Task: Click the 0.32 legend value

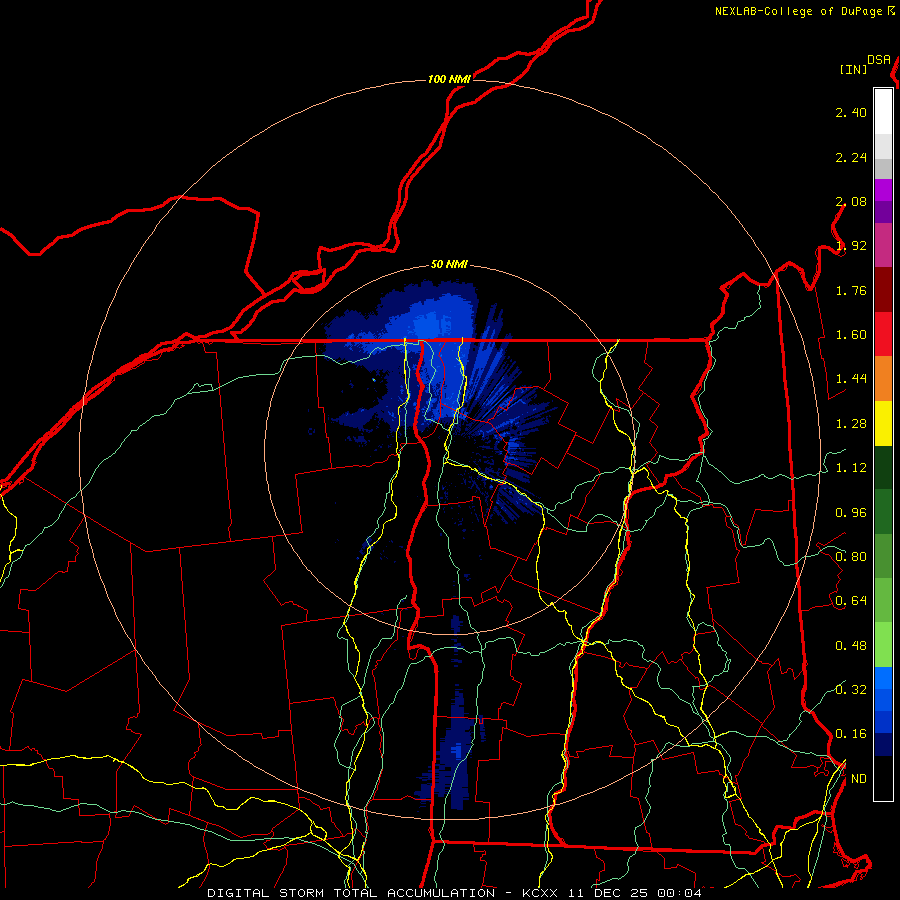Action: (x=851, y=690)
